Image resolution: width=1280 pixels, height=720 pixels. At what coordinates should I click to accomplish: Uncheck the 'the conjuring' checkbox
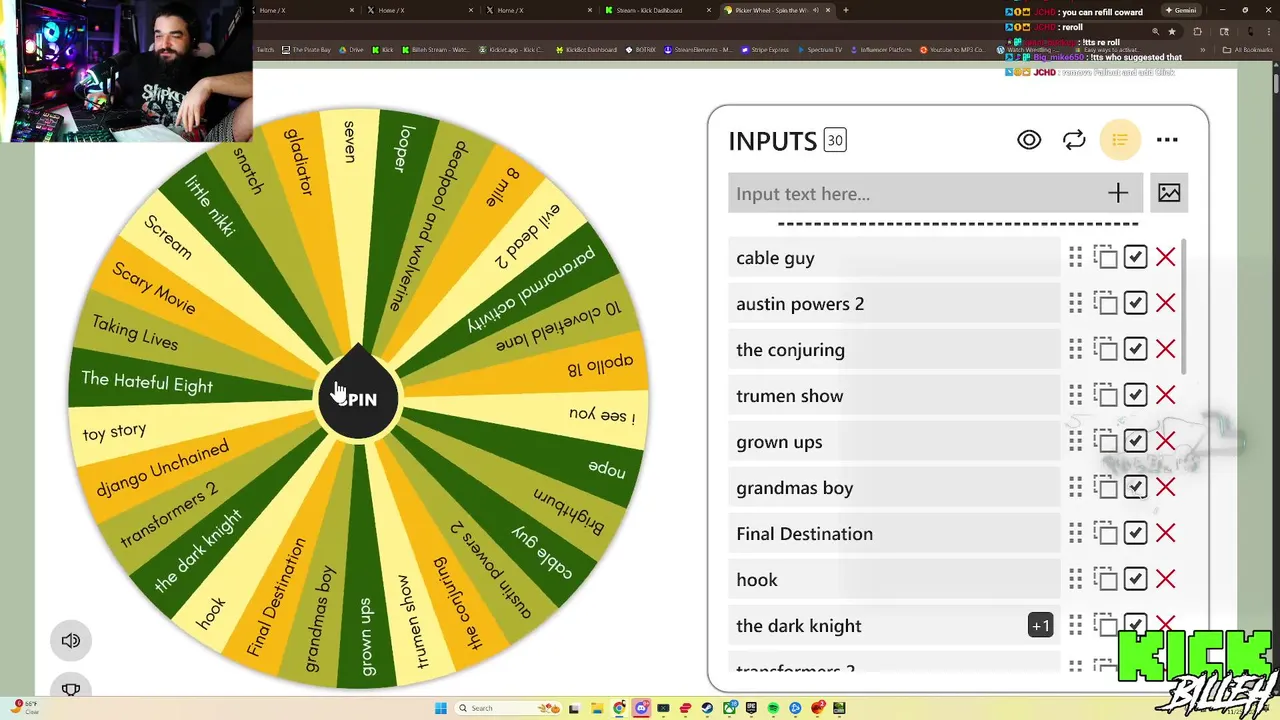(1135, 349)
